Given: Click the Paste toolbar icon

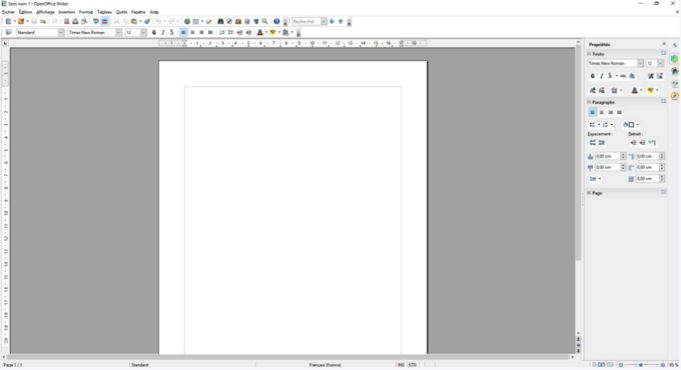Looking at the screenshot, I should (x=134, y=21).
